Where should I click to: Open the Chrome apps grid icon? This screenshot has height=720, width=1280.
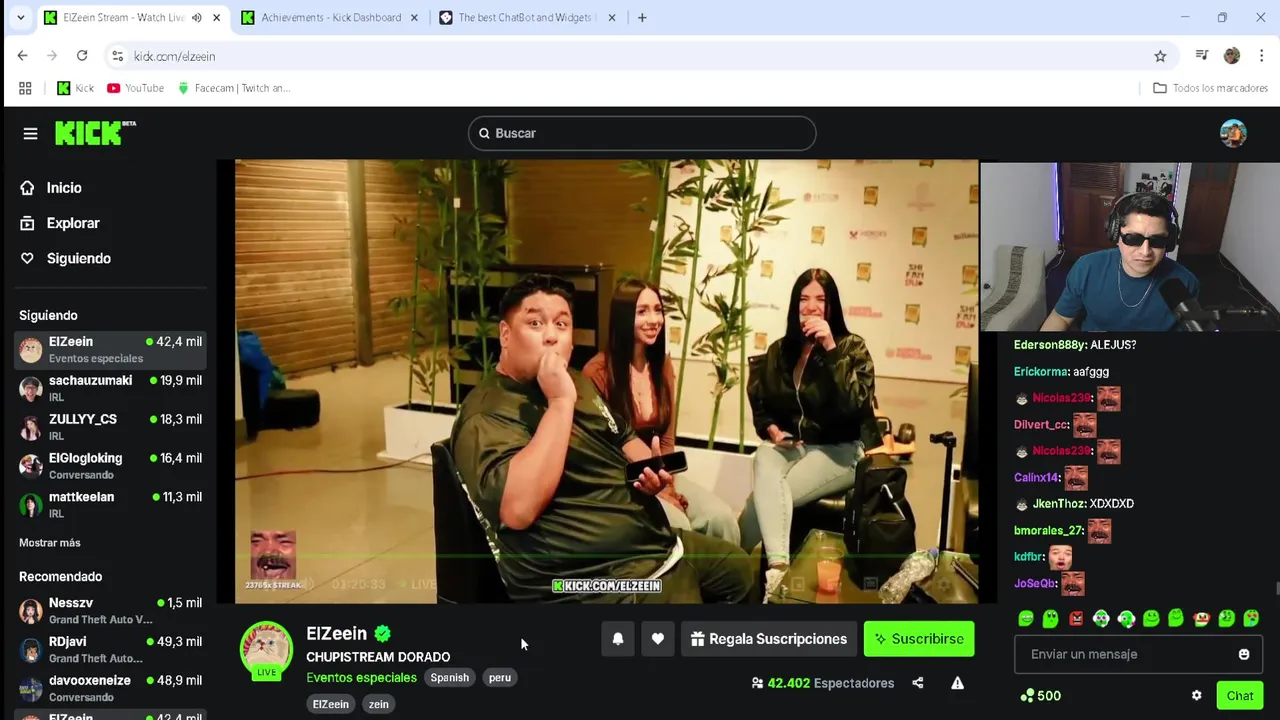[25, 88]
